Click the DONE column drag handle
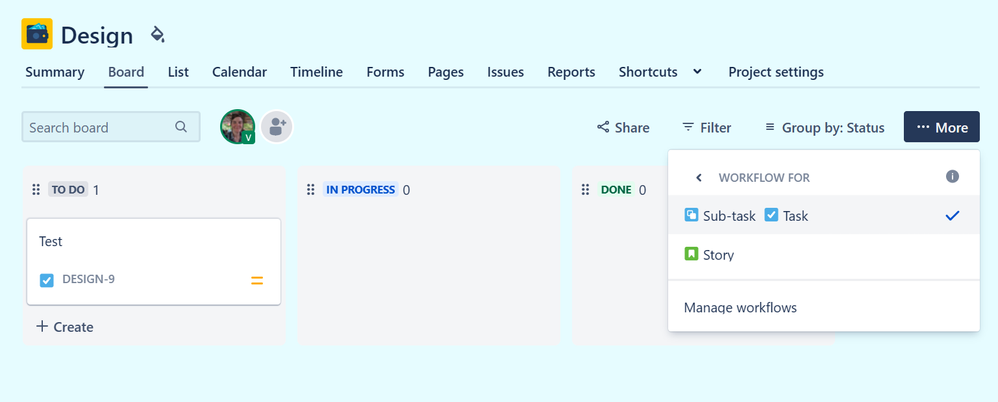This screenshot has width=998, height=402. click(x=586, y=190)
